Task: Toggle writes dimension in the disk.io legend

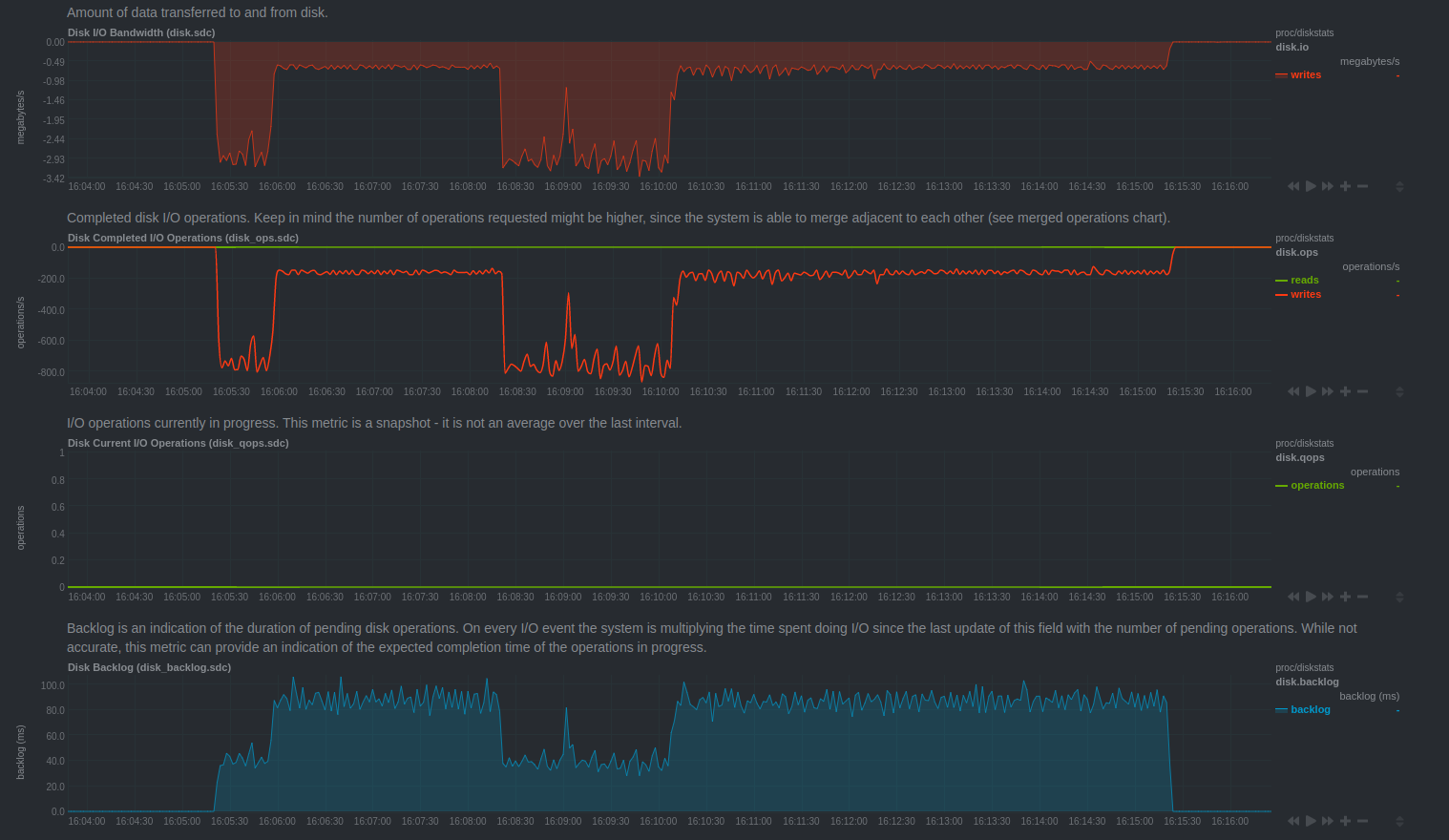Action: pyautogui.click(x=1305, y=74)
